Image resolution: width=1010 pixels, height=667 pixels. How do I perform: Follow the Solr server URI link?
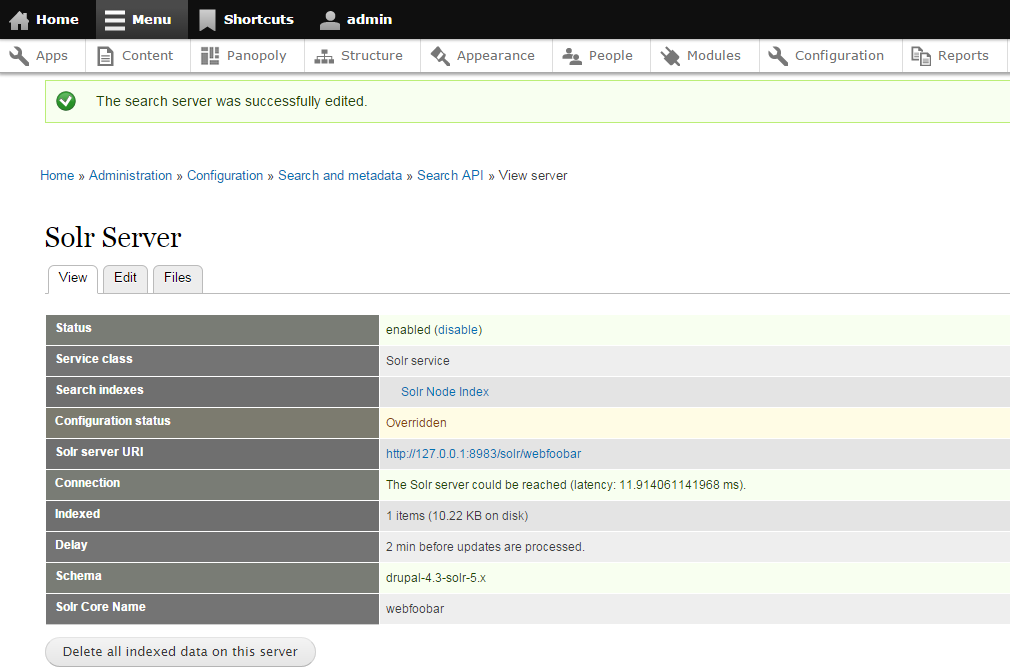click(483, 454)
